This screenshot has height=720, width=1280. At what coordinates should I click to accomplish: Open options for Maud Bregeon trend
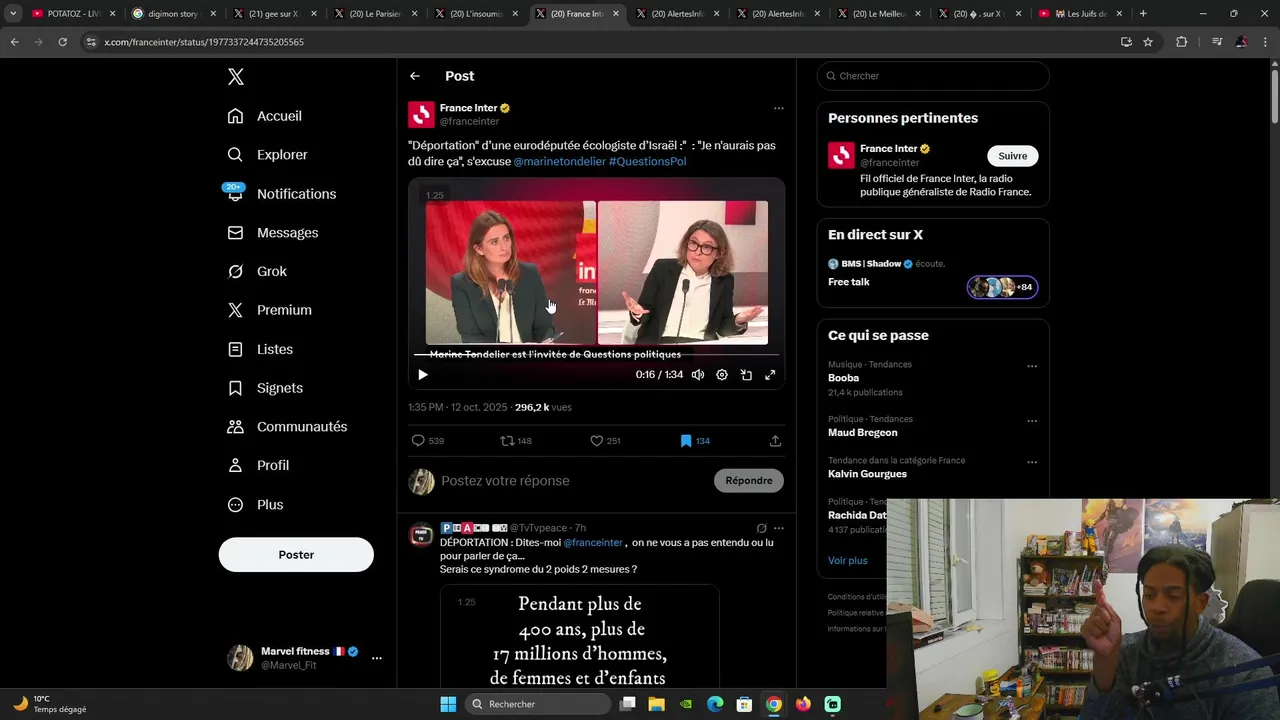(1032, 421)
